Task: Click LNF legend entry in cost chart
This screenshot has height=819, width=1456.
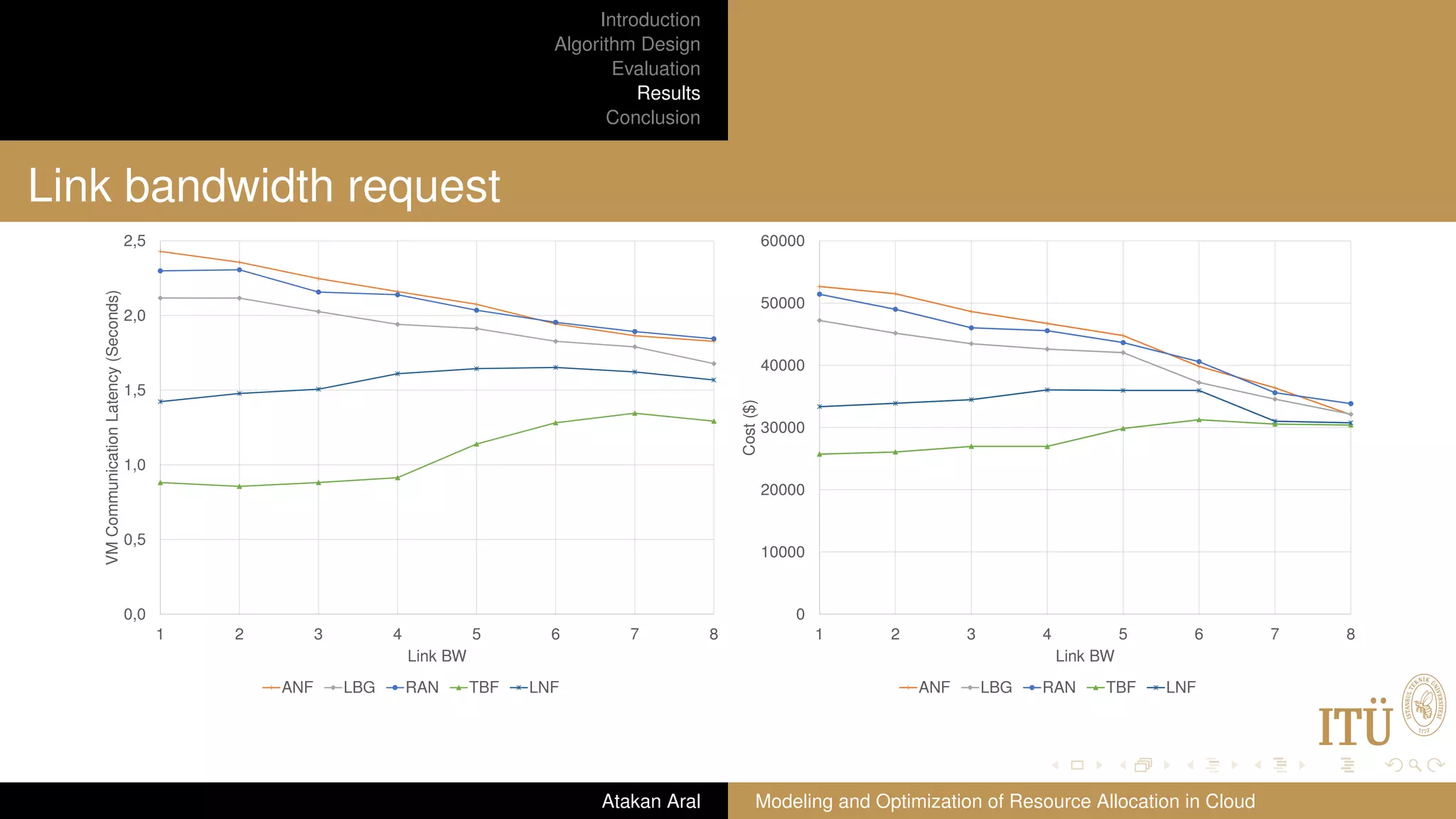Action: (x=1172, y=687)
